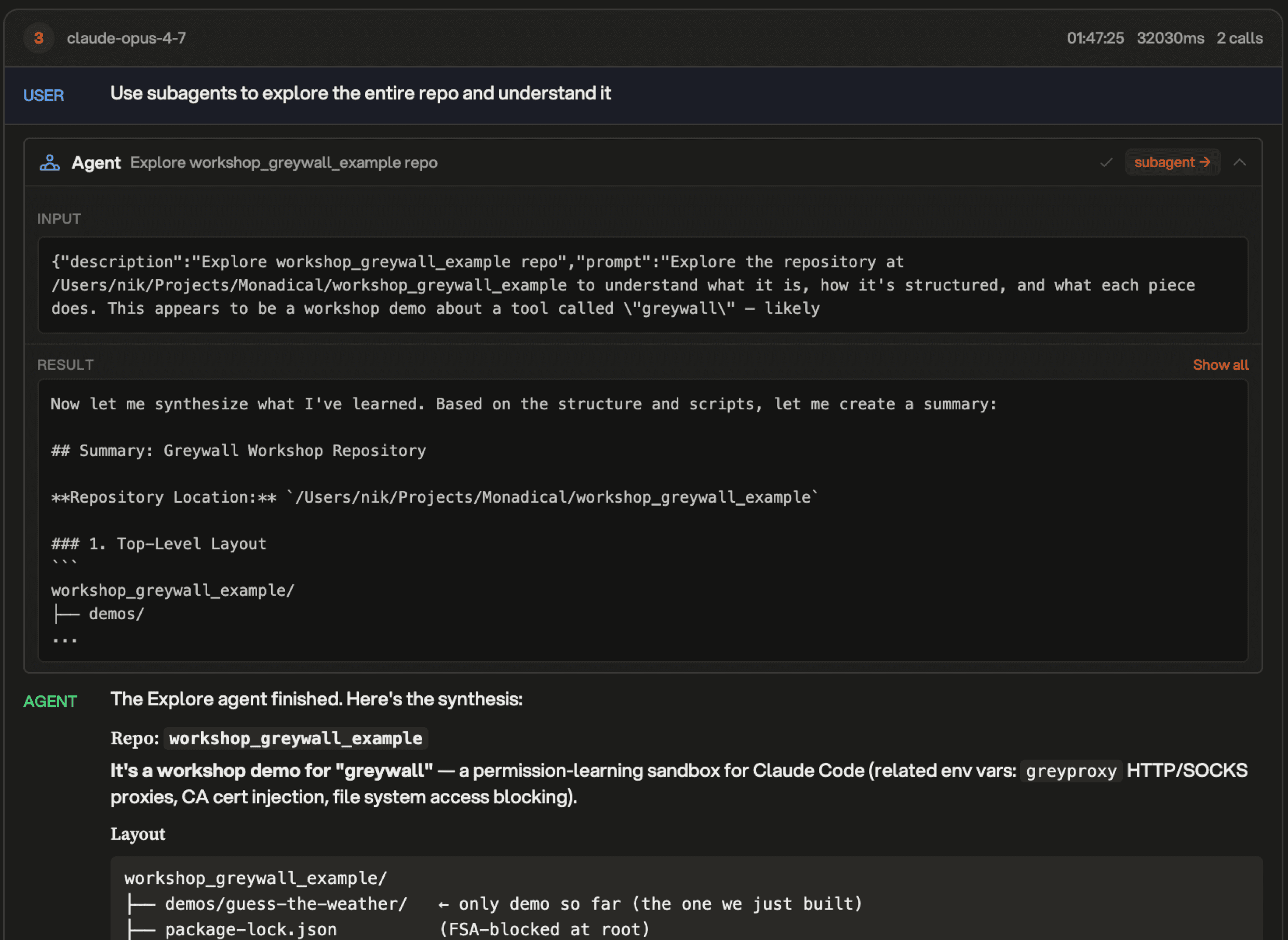Click the USER role label
This screenshot has height=940, width=1288.
[x=44, y=96]
